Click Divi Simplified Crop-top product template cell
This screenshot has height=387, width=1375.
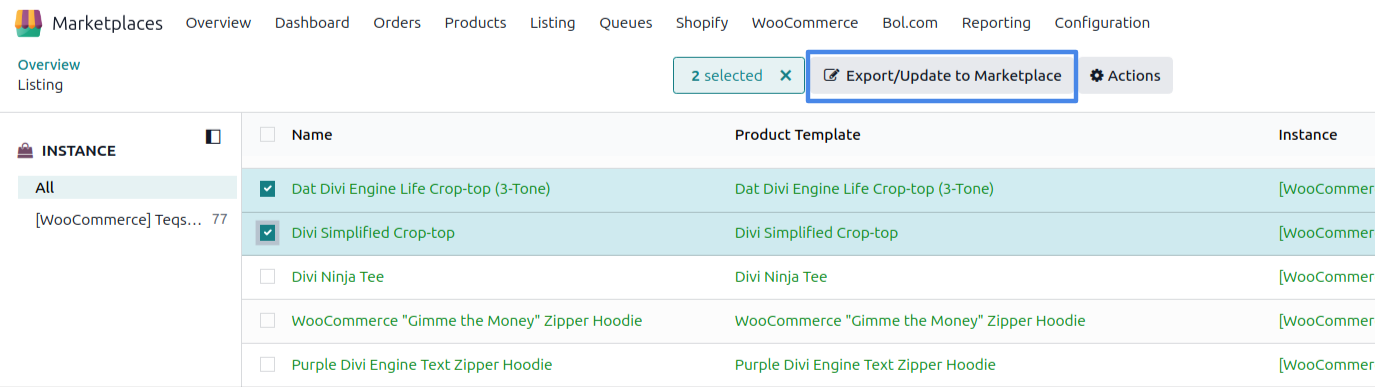(816, 233)
